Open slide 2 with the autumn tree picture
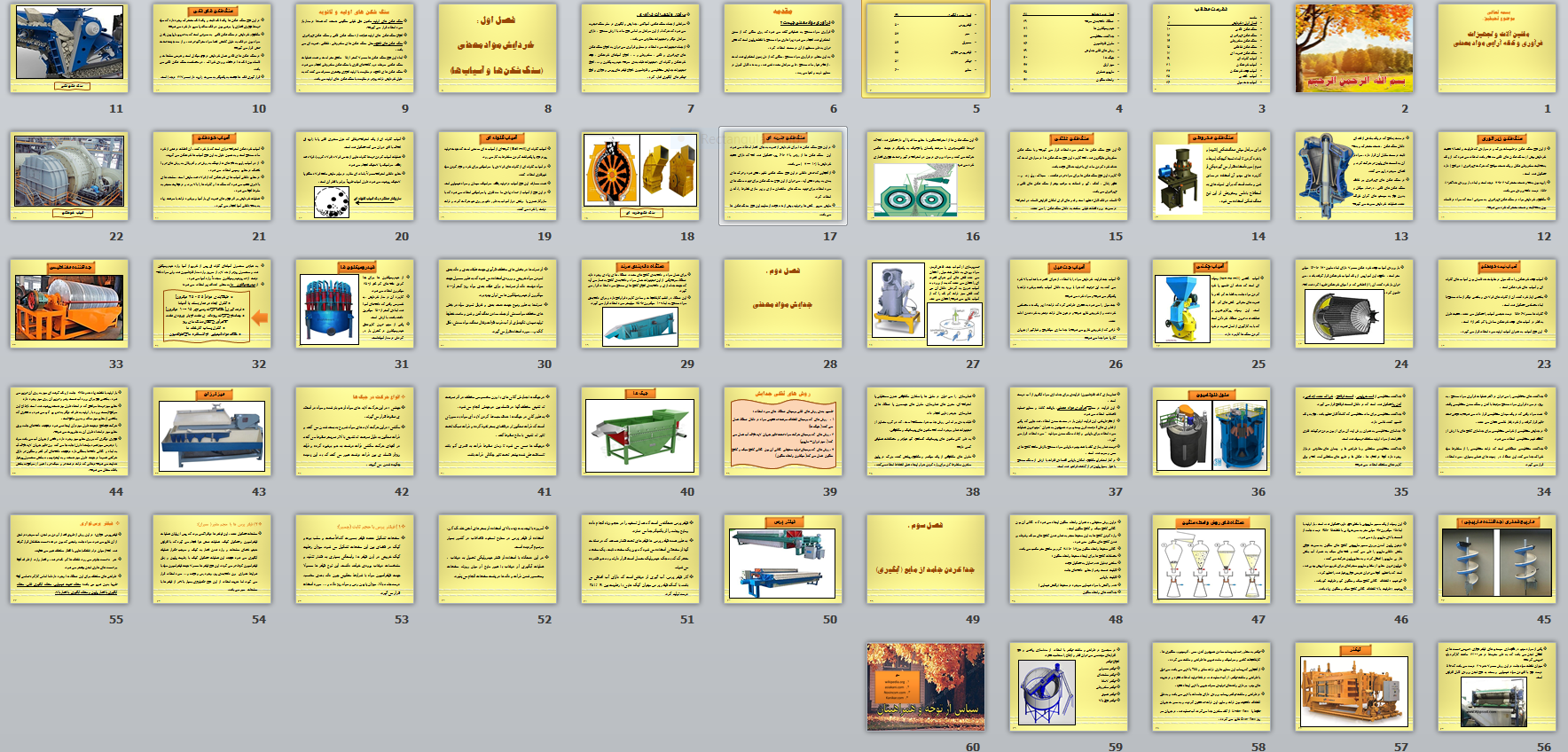The height and width of the screenshot is (752, 1568). (x=1353, y=49)
